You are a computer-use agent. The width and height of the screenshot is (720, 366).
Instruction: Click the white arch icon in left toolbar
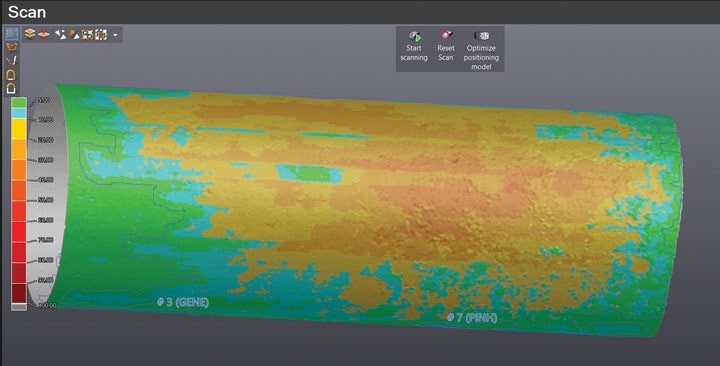pyautogui.click(x=11, y=88)
